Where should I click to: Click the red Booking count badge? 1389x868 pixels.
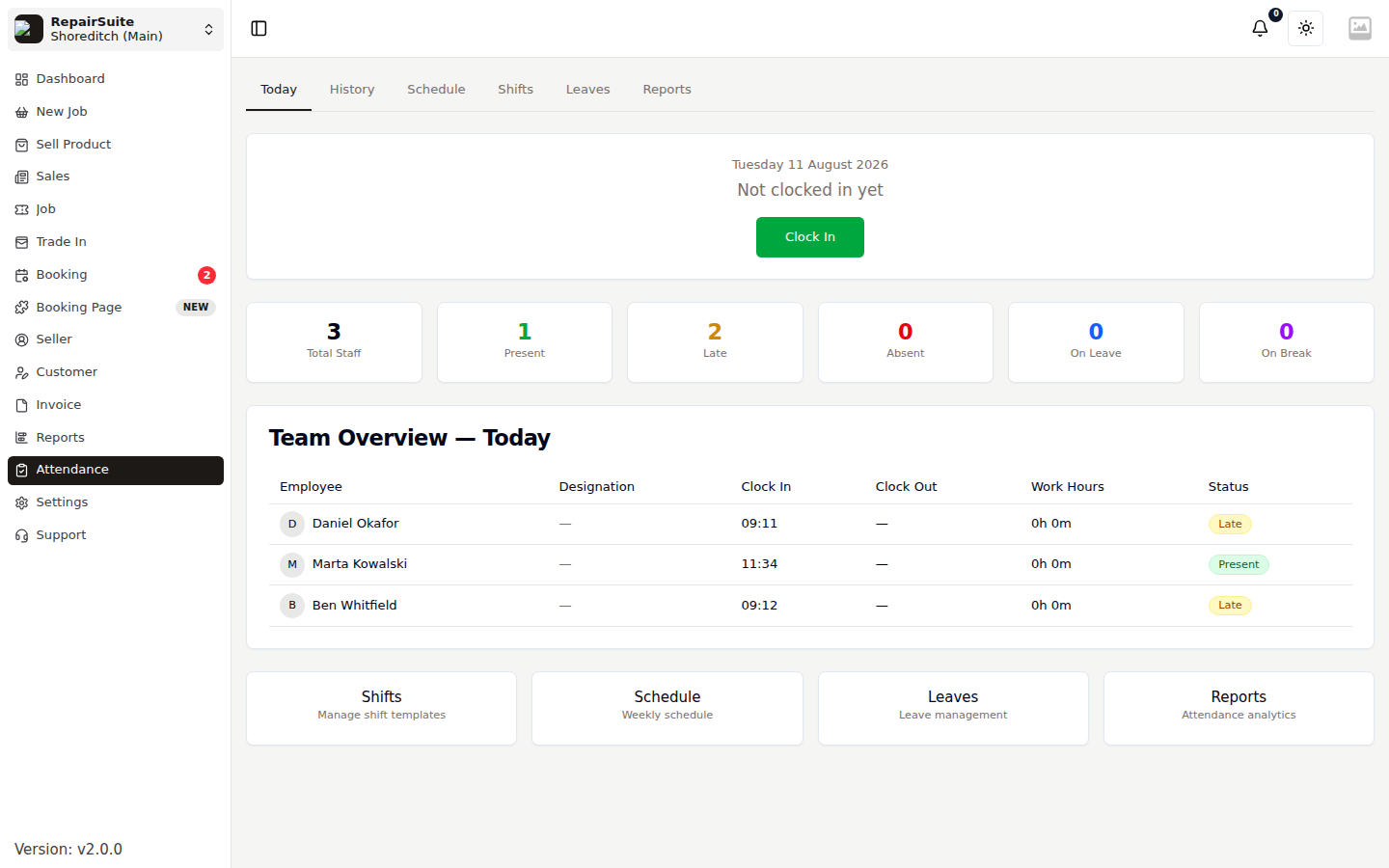pyautogui.click(x=206, y=275)
